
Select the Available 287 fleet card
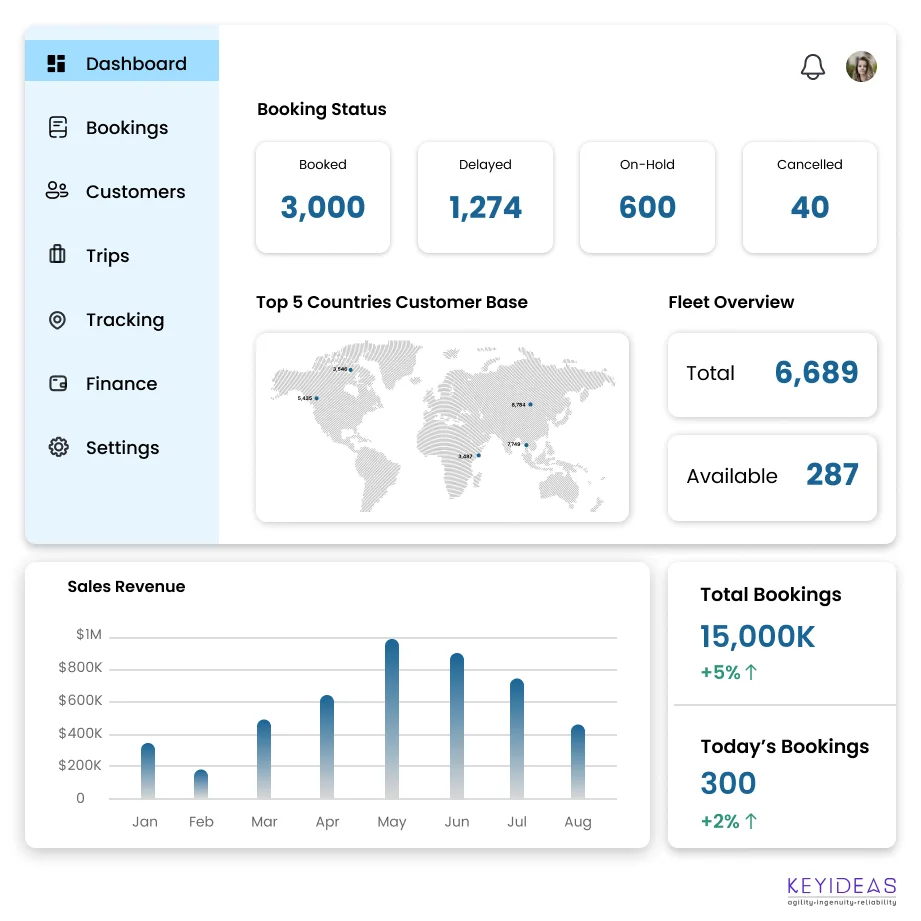tap(772, 477)
